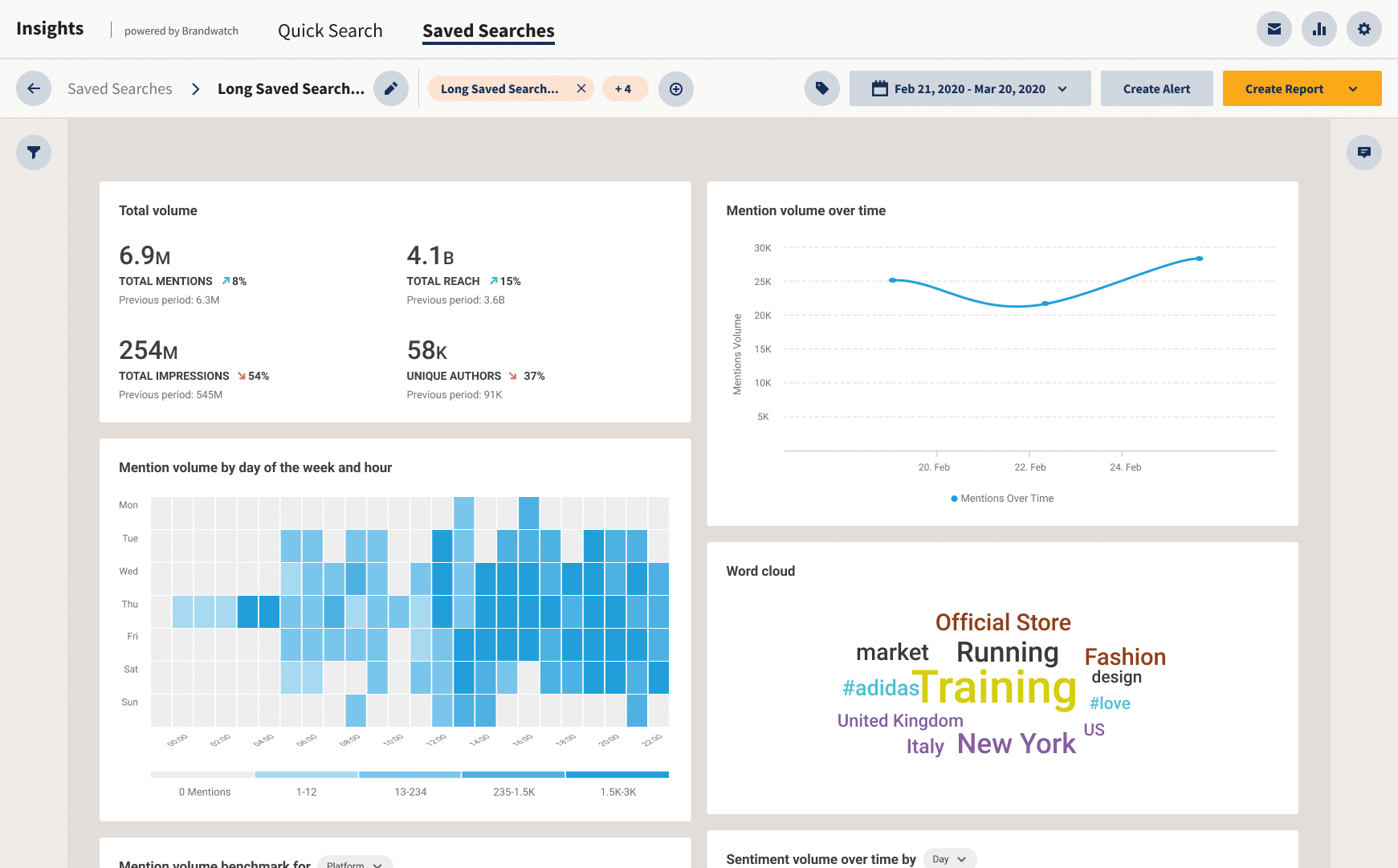The height and width of the screenshot is (868, 1398).
Task: Click the bar chart icon in header
Action: [x=1319, y=30]
